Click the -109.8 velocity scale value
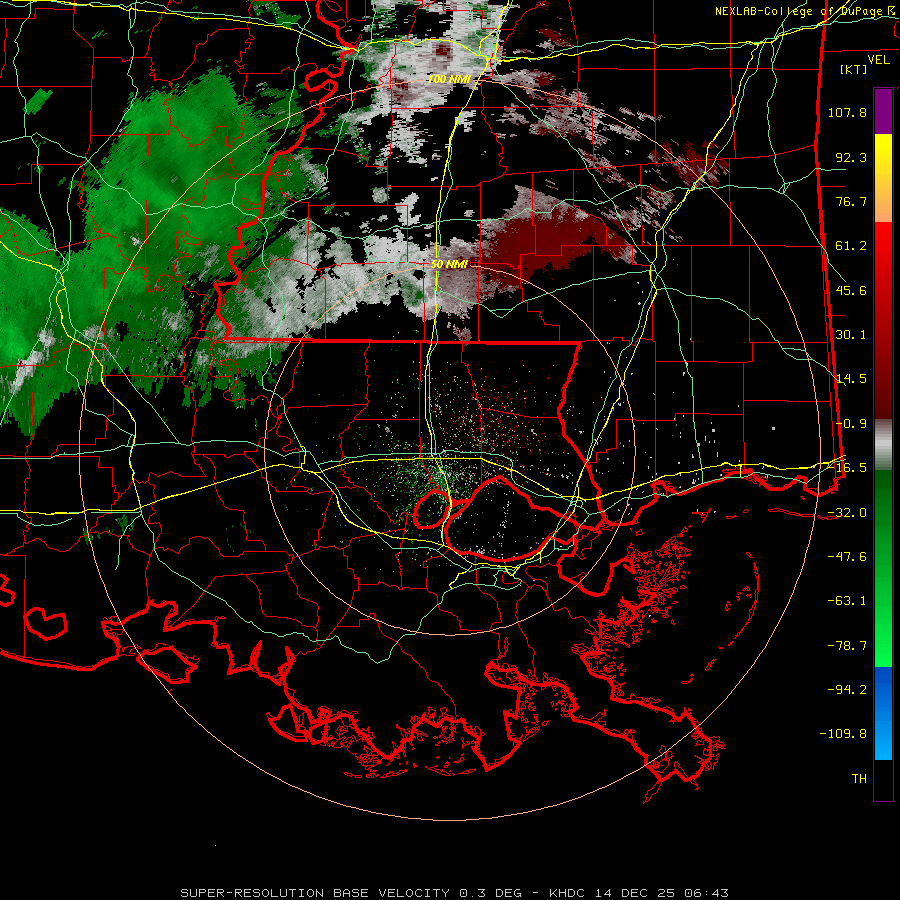 pyautogui.click(x=843, y=734)
